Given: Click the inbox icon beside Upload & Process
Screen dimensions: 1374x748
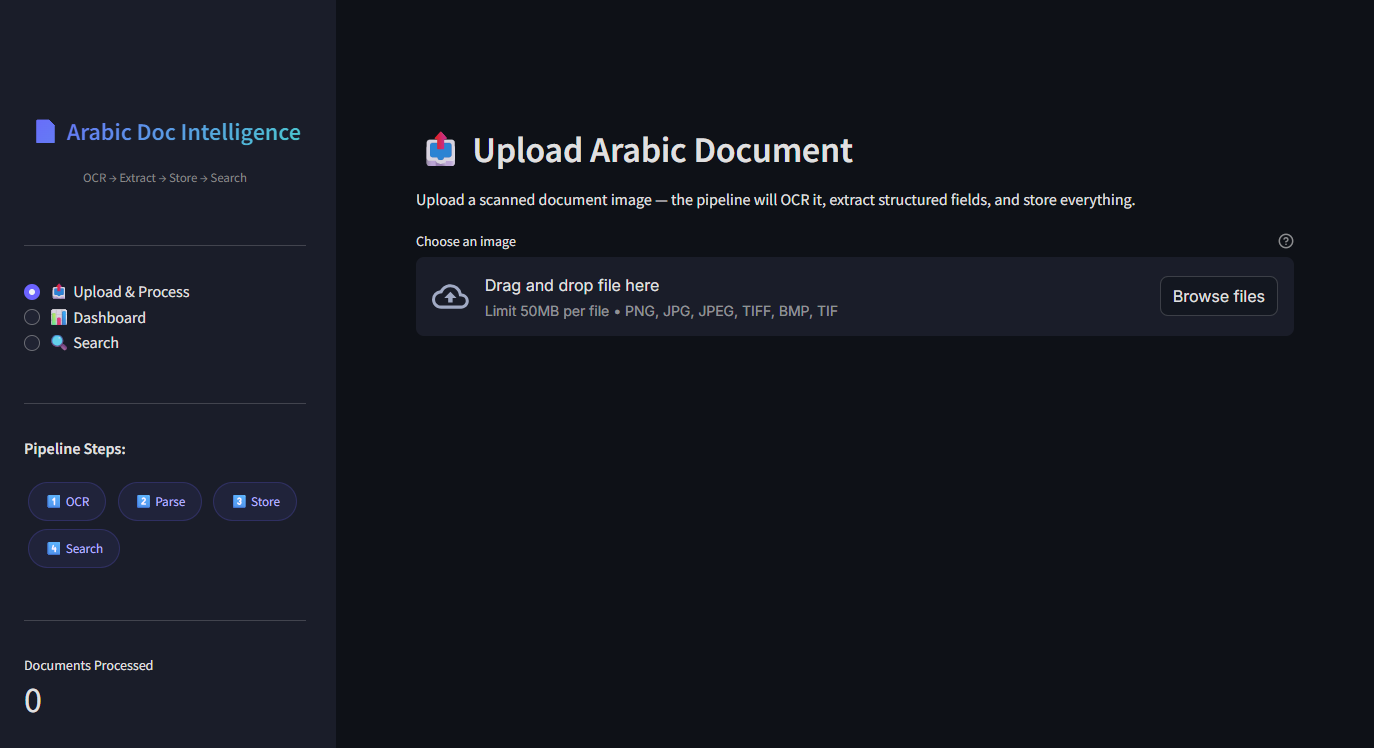Looking at the screenshot, I should pyautogui.click(x=59, y=292).
